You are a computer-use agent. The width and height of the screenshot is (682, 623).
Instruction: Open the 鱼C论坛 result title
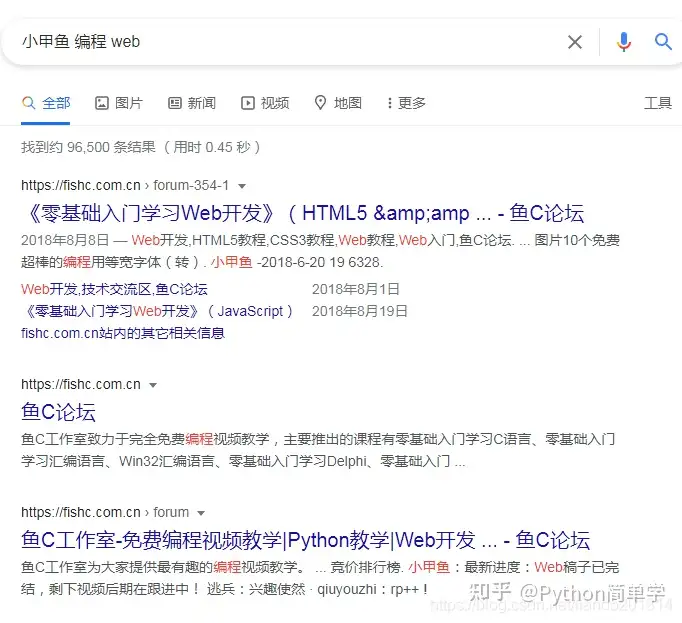[x=58, y=412]
